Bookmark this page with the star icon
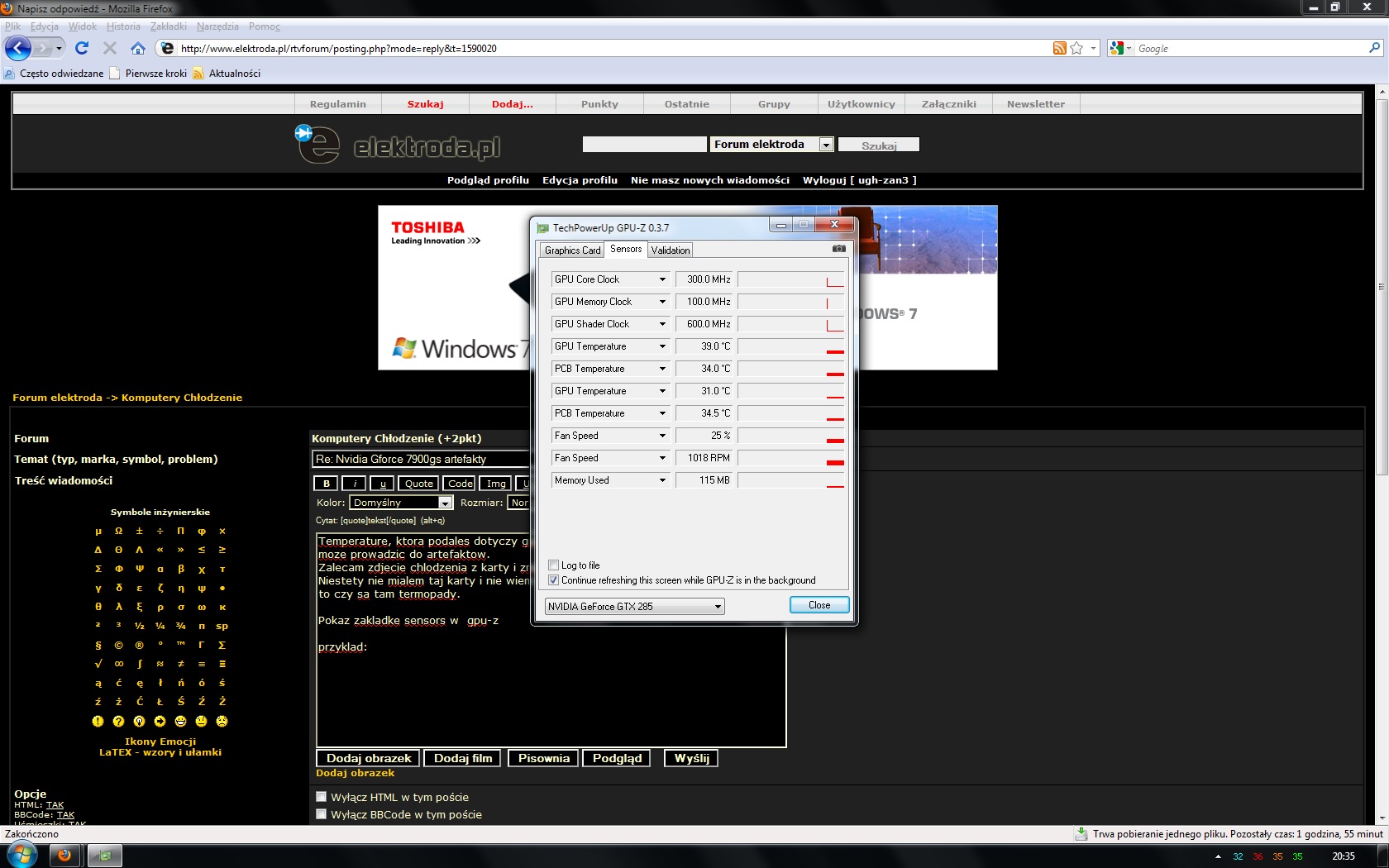Image resolution: width=1389 pixels, height=868 pixels. coord(1076,48)
